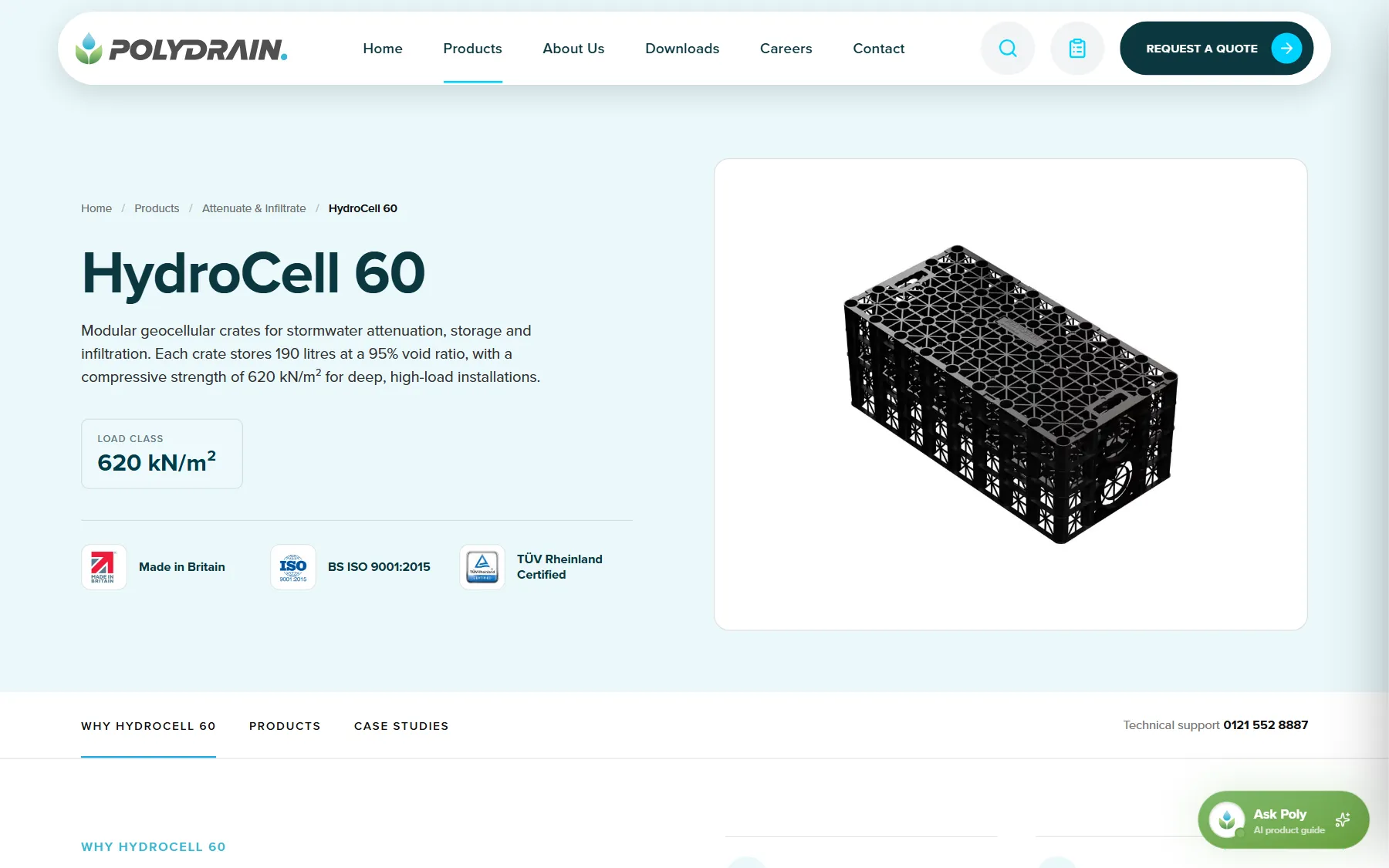Click the TÜV Rheinland Certified label
1389x868 pixels.
pos(559,567)
